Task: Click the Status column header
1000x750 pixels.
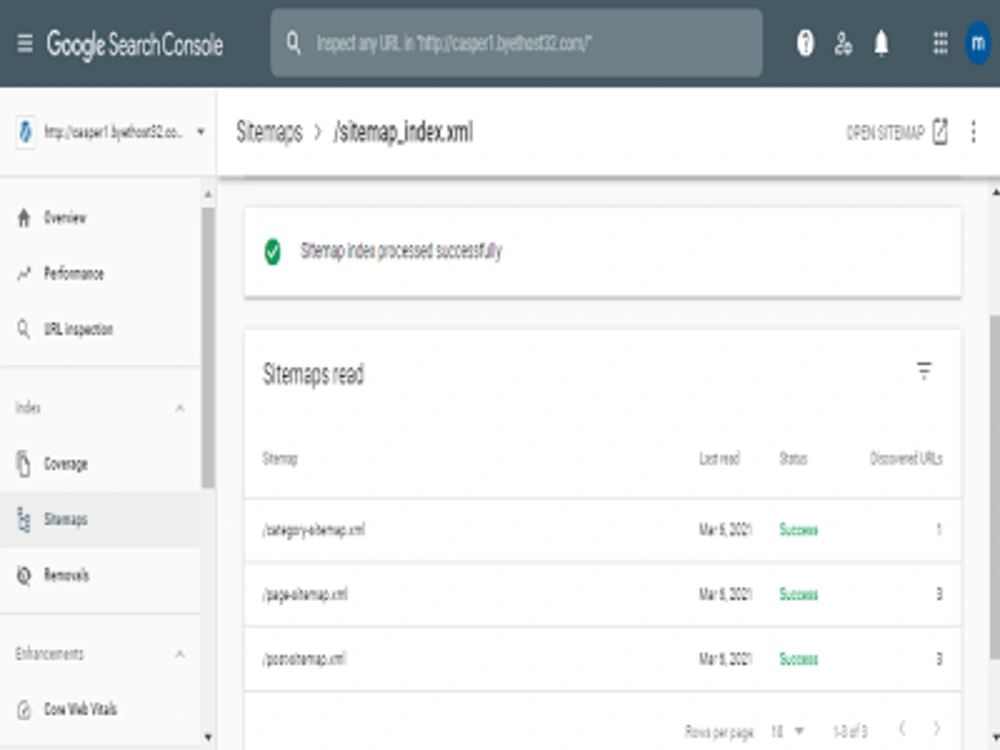Action: click(x=793, y=459)
